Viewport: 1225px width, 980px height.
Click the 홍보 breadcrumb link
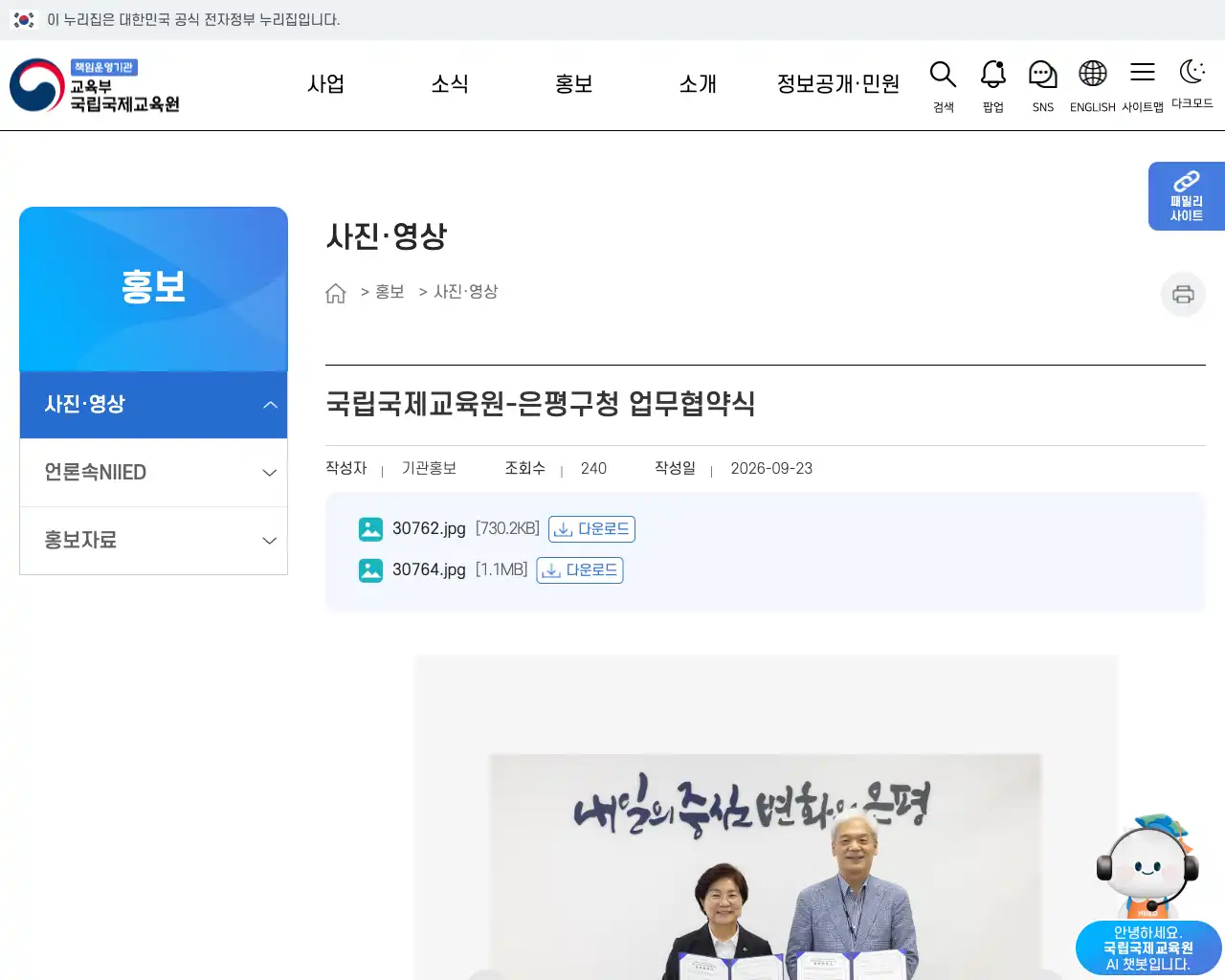pyautogui.click(x=390, y=292)
